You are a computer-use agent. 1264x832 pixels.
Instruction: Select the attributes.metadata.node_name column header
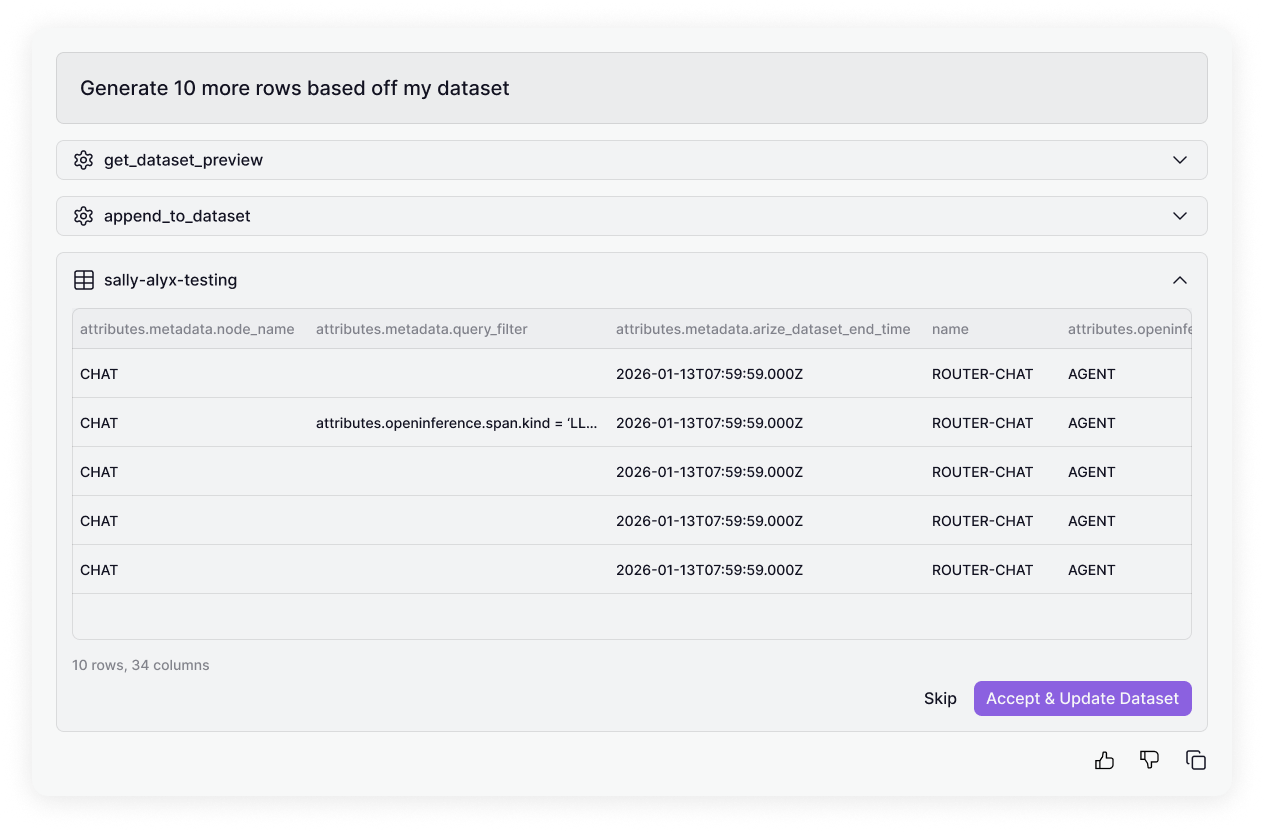[187, 329]
